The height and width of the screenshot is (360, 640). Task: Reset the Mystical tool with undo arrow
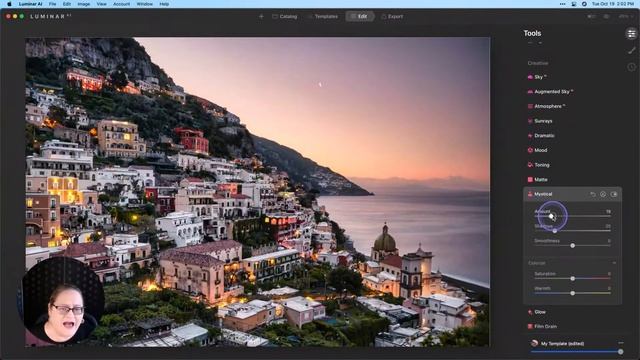[593, 194]
